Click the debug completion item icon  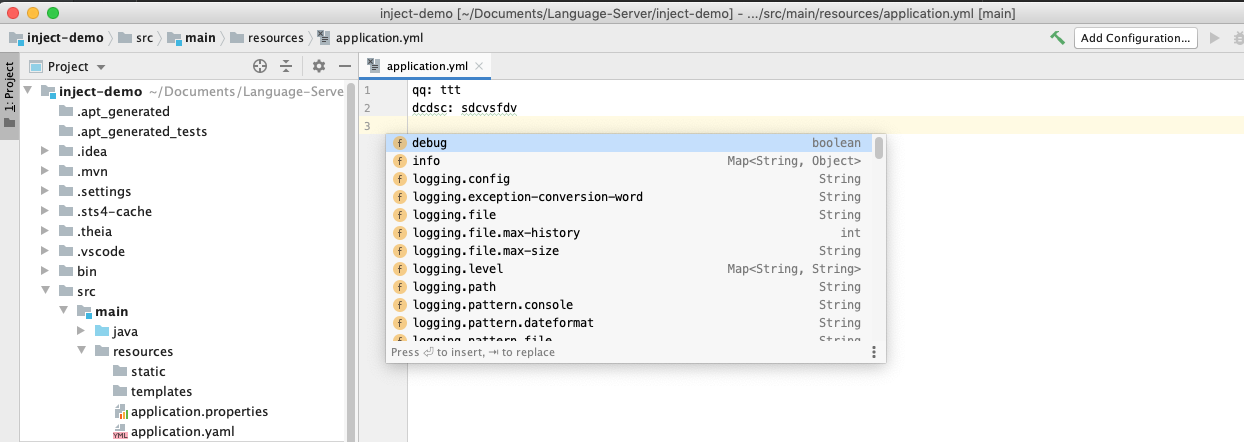tap(400, 143)
